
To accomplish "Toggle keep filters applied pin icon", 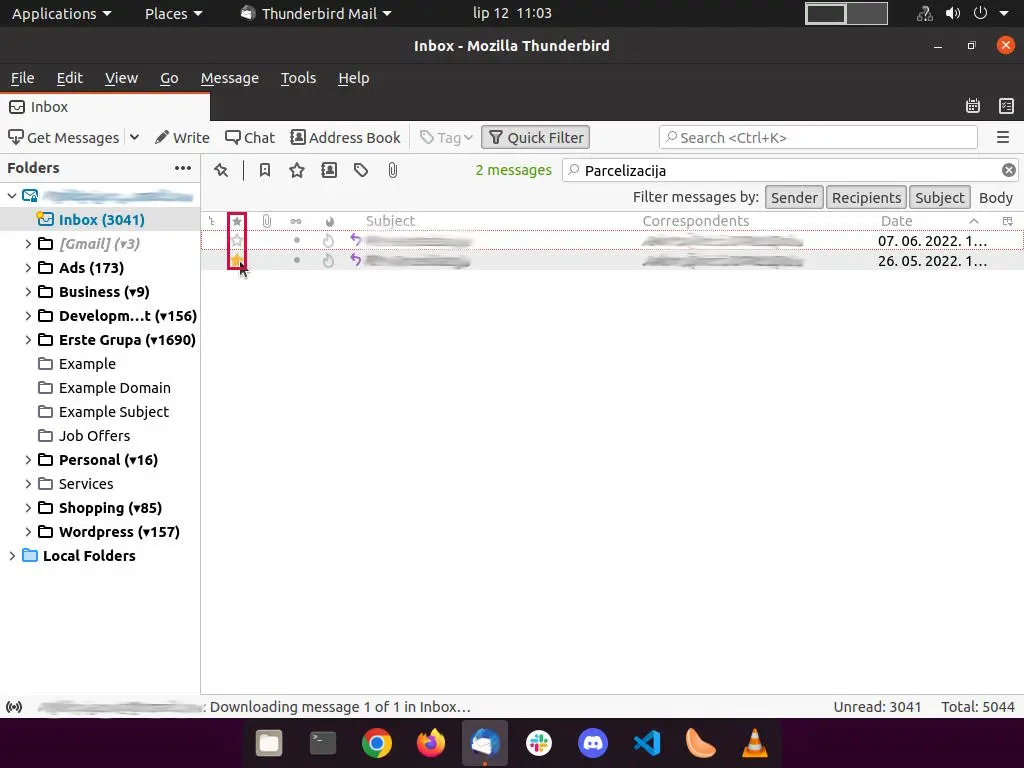I will pyautogui.click(x=221, y=170).
